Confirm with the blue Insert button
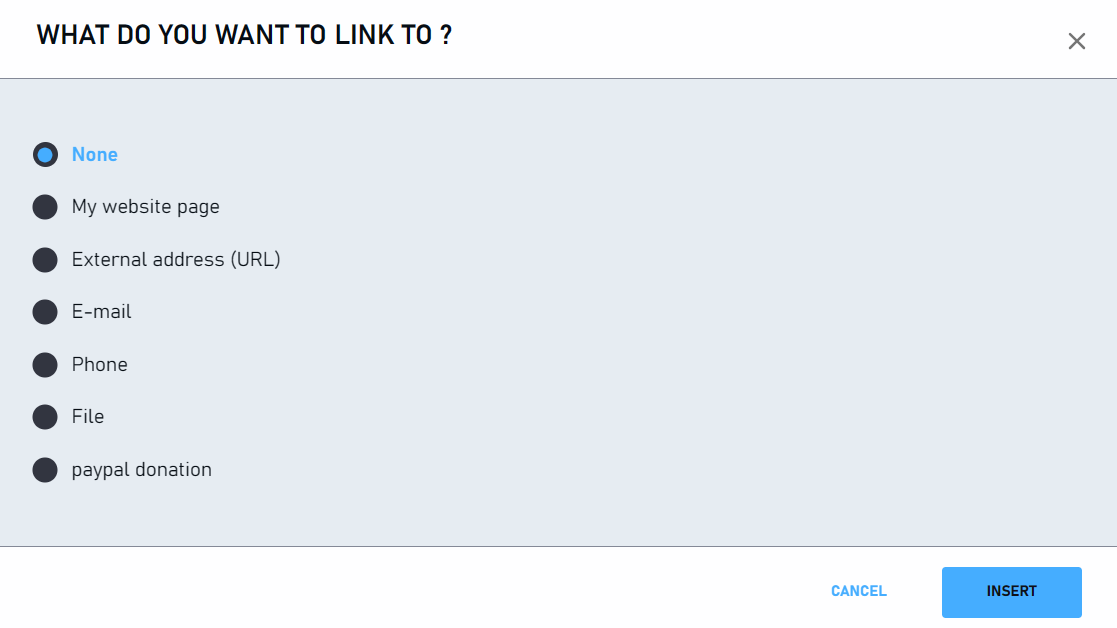This screenshot has width=1117, height=628. click(1012, 592)
